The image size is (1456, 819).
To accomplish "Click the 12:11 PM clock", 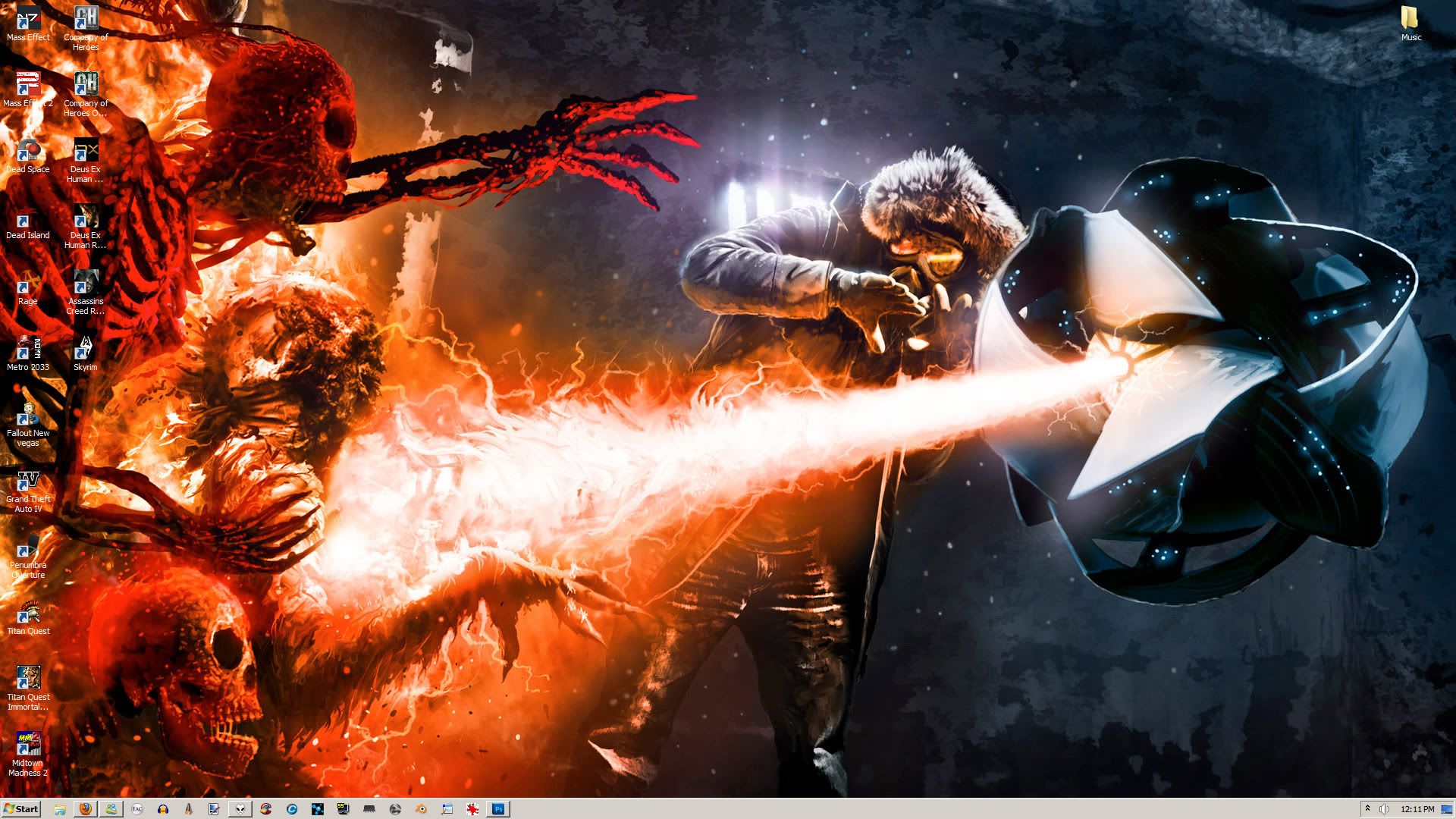I will 1417,809.
